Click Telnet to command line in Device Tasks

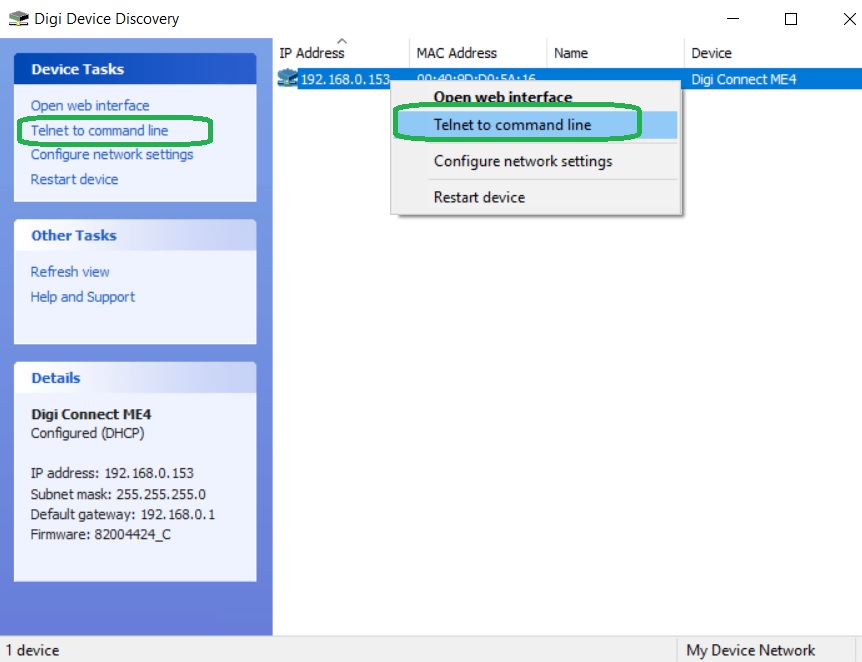pos(99,130)
